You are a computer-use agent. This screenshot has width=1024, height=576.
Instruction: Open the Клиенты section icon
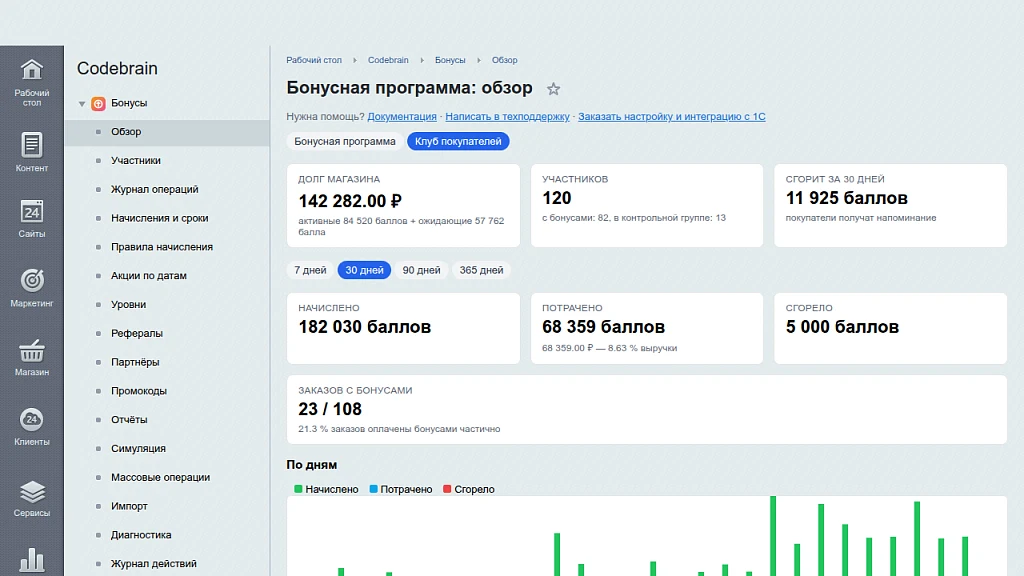[31, 419]
